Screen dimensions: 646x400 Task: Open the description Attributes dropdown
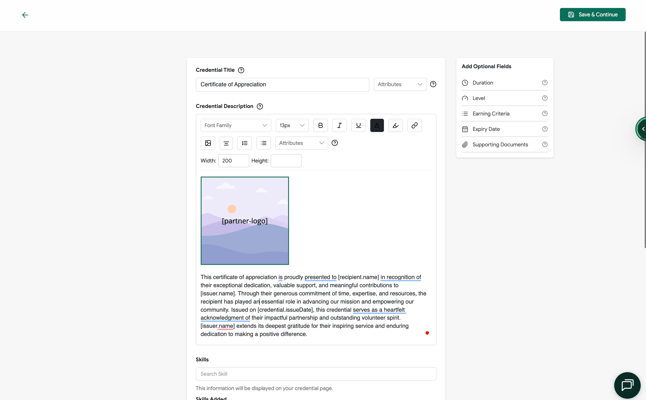pyautogui.click(x=302, y=143)
